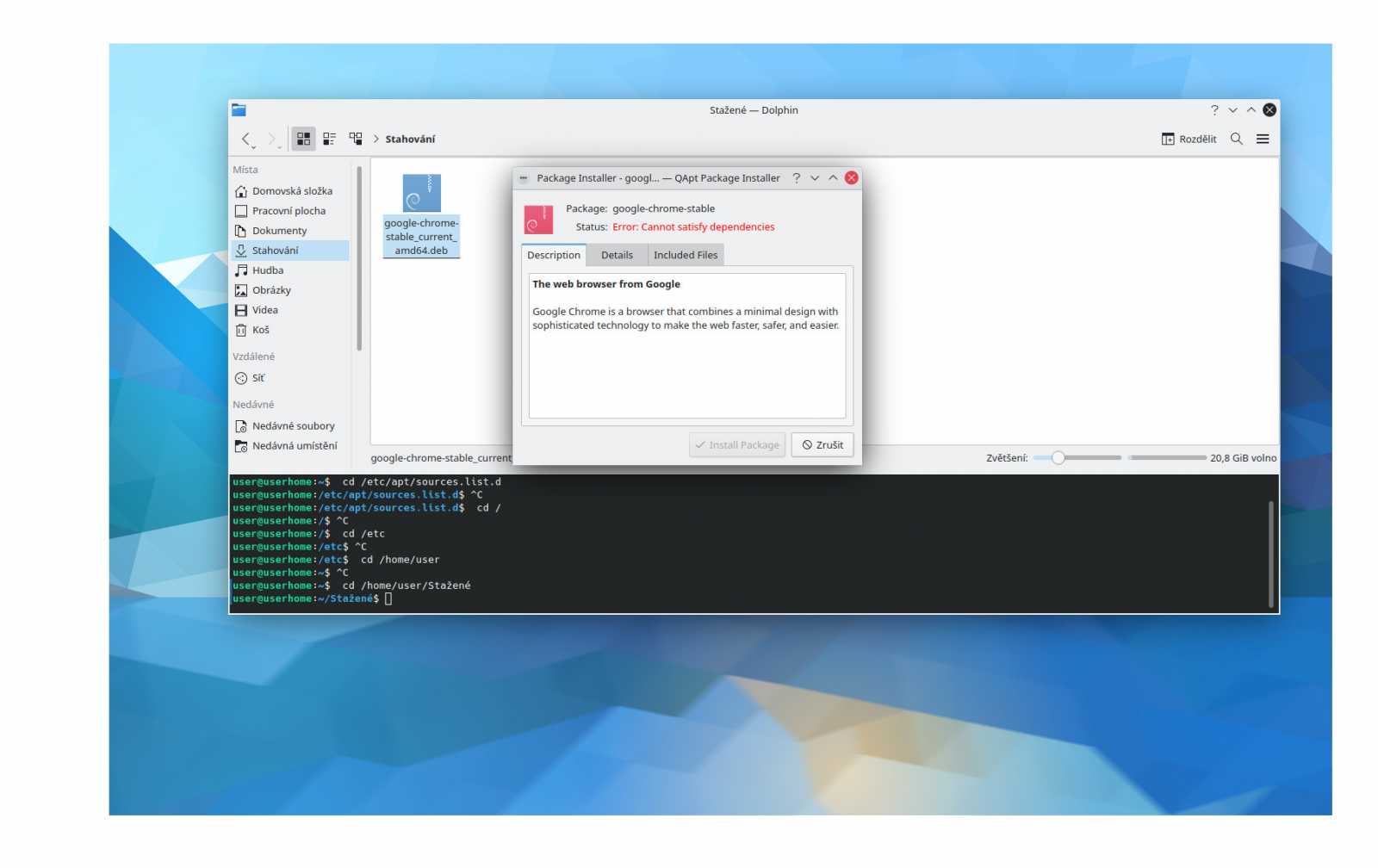The image size is (1378, 868).
Task: Open Dolphin hamburger menu
Action: [x=1263, y=139]
